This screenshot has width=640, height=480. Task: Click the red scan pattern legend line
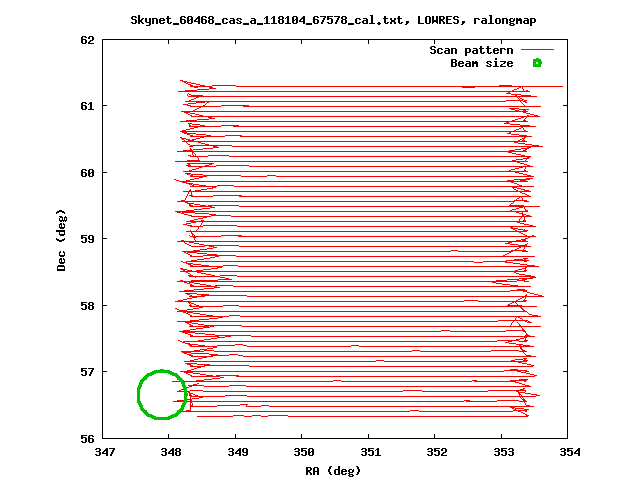tap(537, 50)
